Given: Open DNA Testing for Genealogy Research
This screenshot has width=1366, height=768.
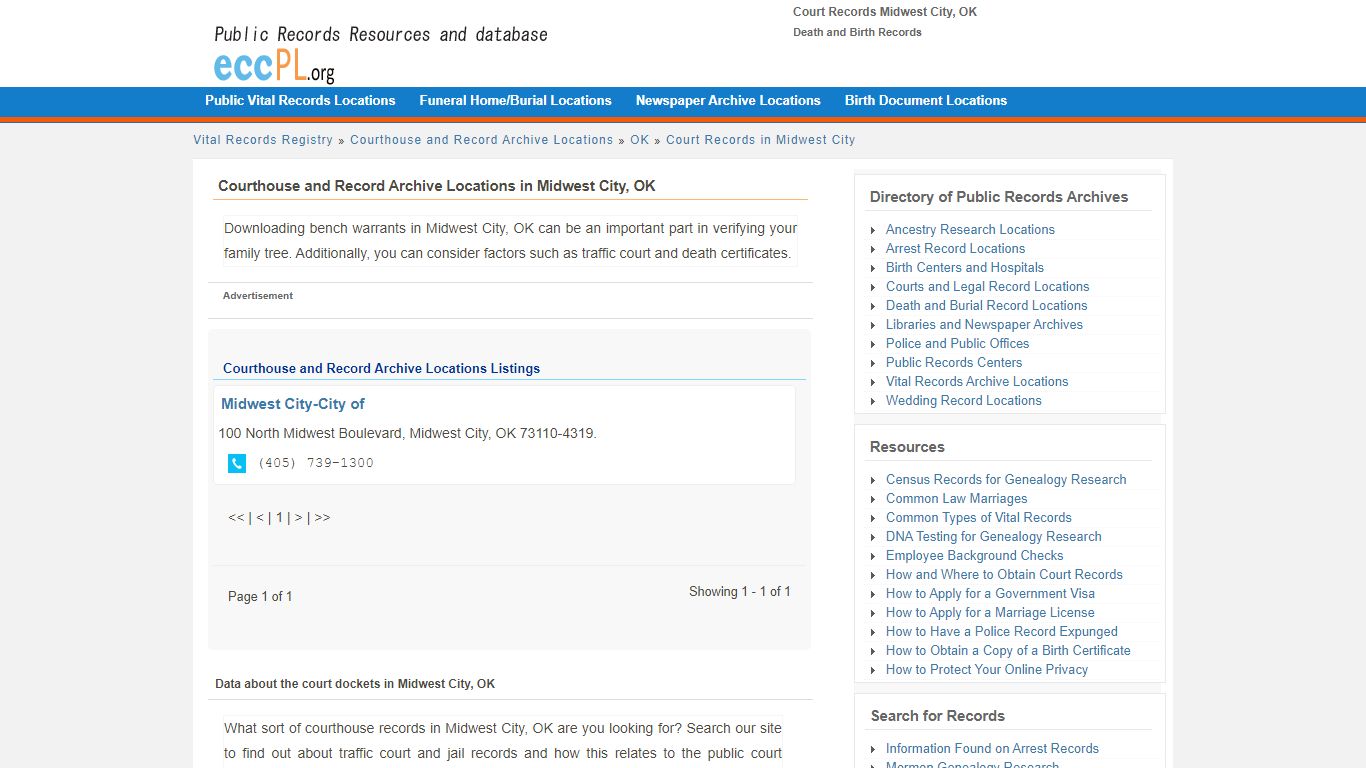Looking at the screenshot, I should (x=994, y=537).
